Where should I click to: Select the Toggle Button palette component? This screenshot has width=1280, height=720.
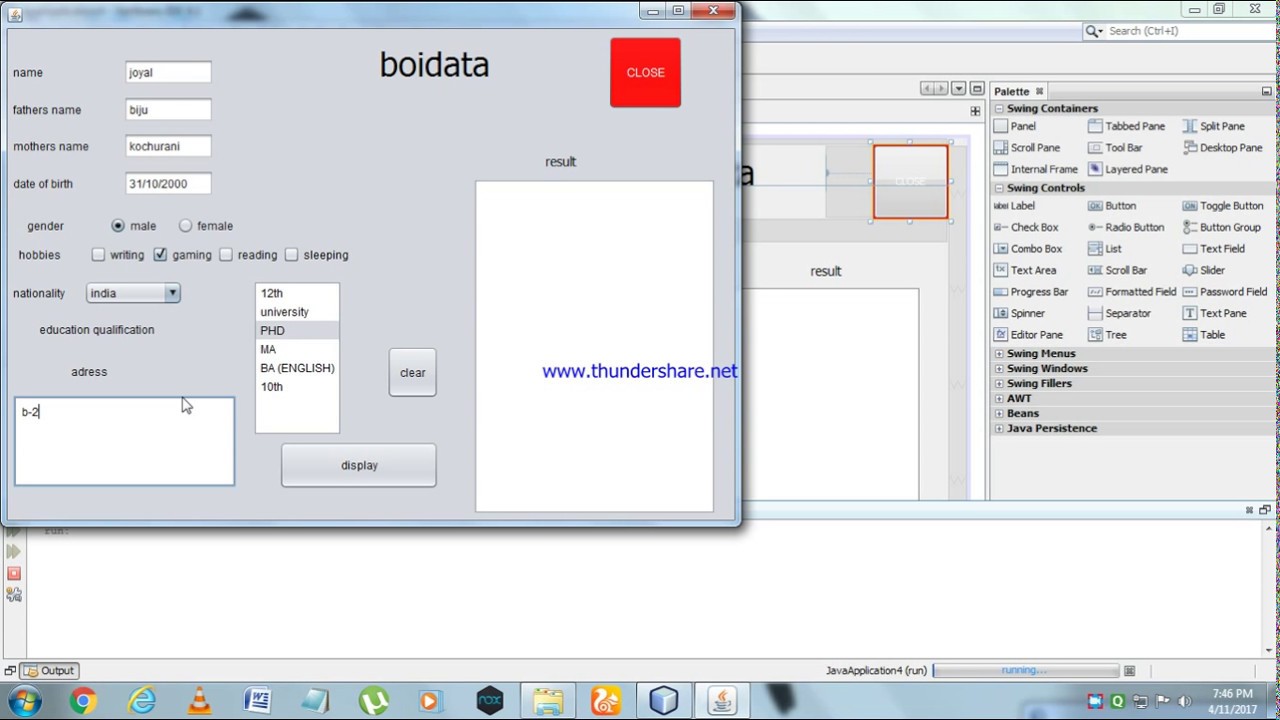pyautogui.click(x=1223, y=206)
